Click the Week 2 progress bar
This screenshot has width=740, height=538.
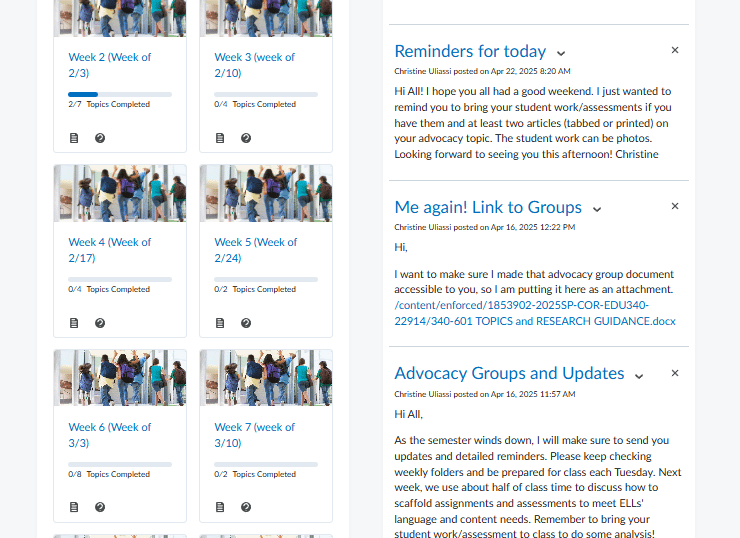point(120,94)
